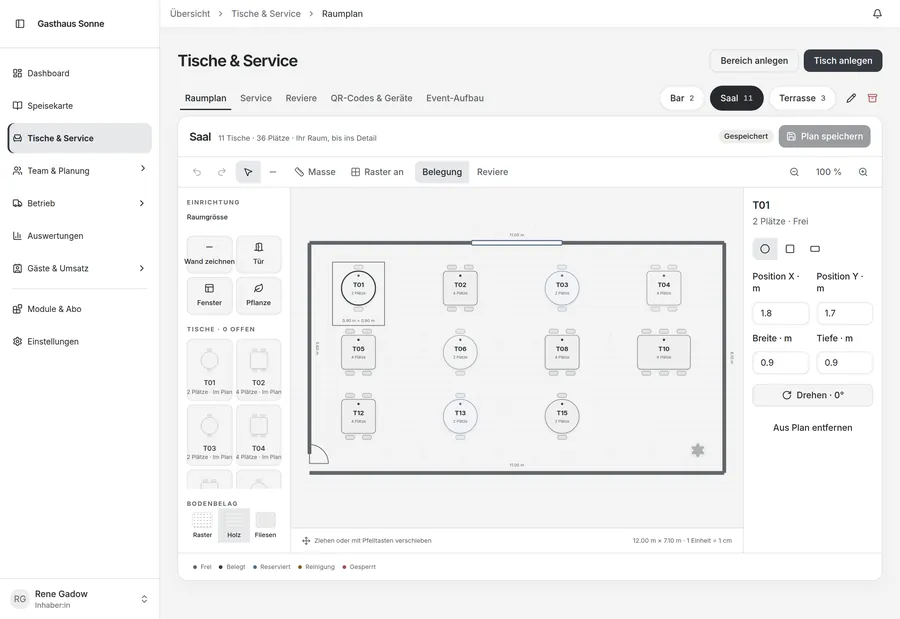Activate the Wand zeichnen tool

pyautogui.click(x=210, y=254)
